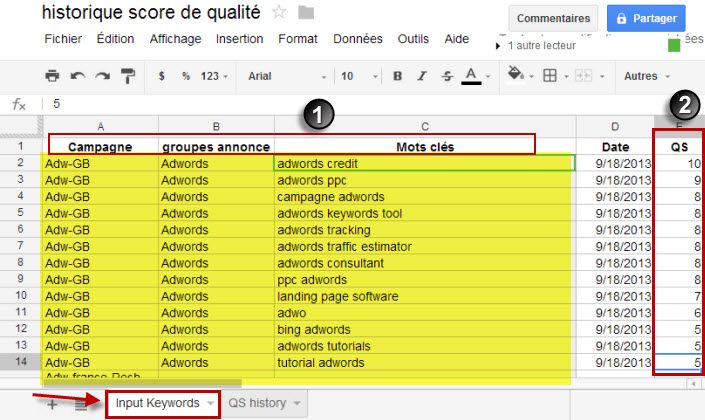The height and width of the screenshot is (420, 705).
Task: Toggle Italic formatting
Action: tap(422, 76)
